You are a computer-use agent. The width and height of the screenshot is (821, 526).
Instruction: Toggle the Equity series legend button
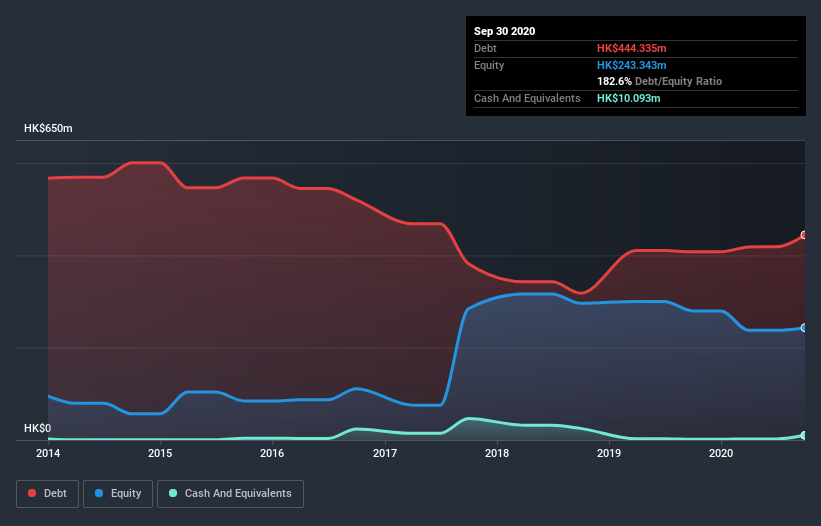pos(118,494)
